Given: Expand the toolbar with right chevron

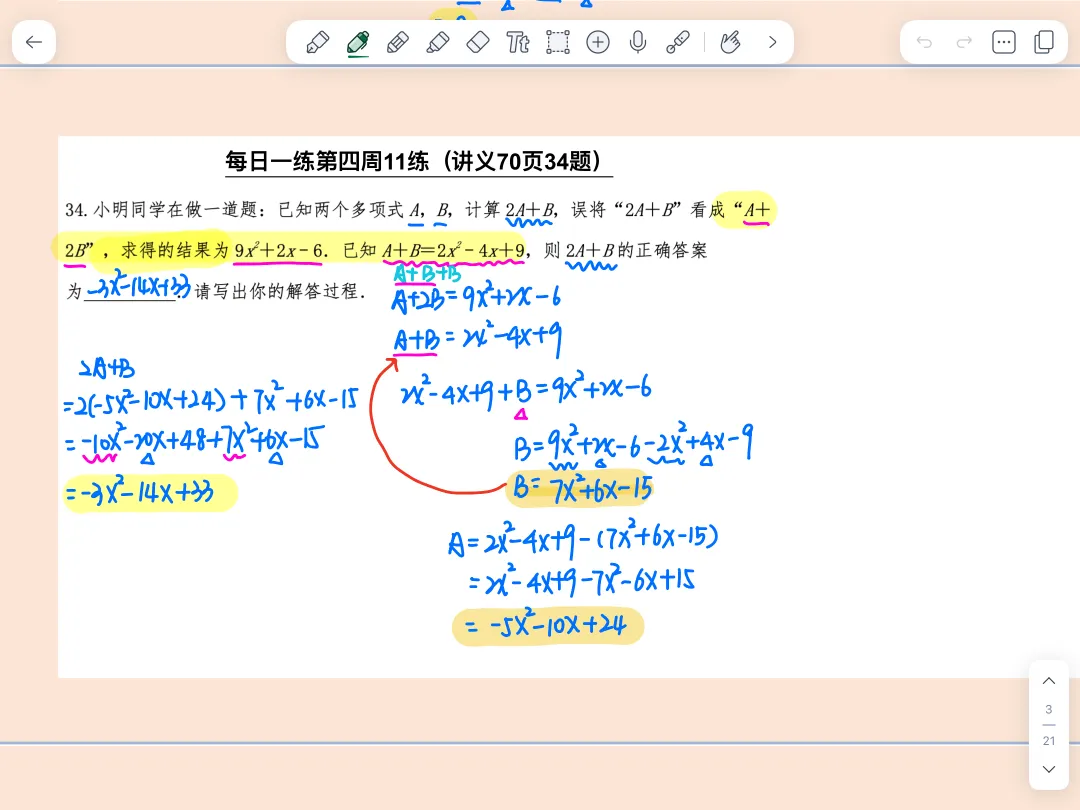Looking at the screenshot, I should click(x=772, y=42).
